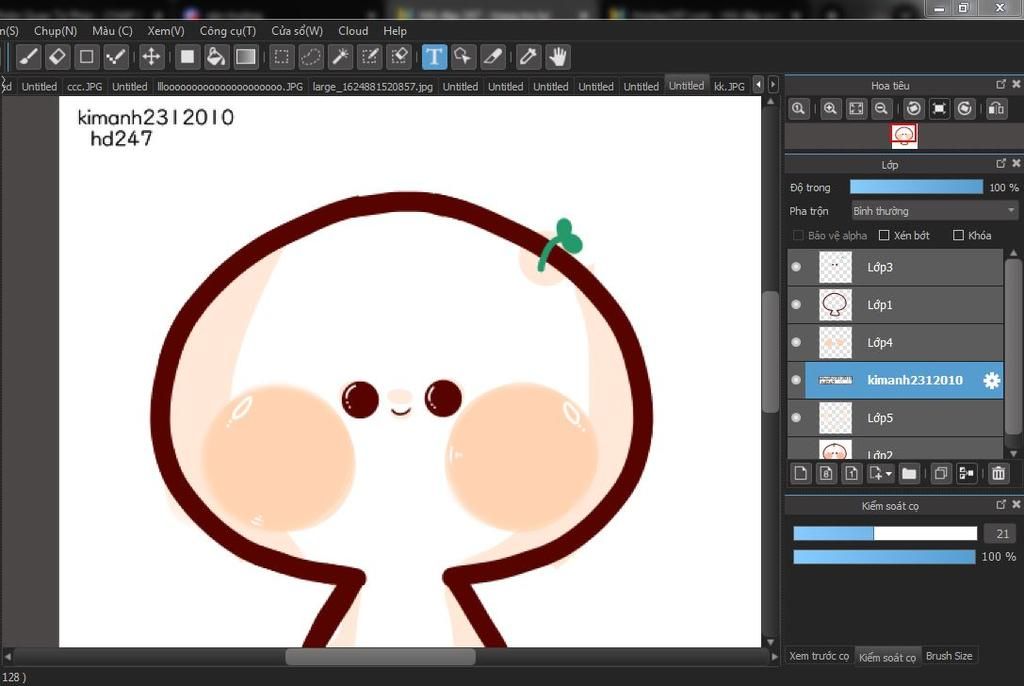Viewport: 1024px width, 686px height.
Task: Enable the Xén bớt clipping checkbox
Action: point(884,235)
